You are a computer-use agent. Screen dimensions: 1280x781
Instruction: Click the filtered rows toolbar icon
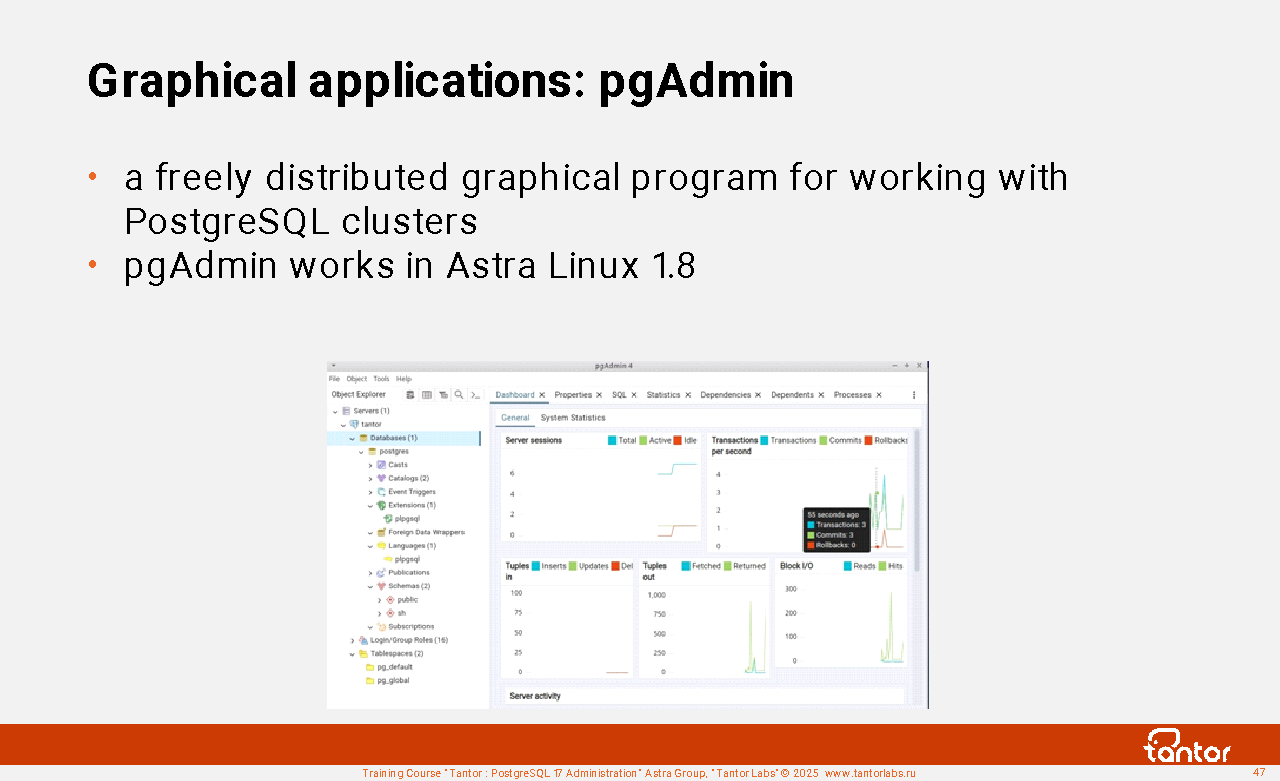[443, 395]
